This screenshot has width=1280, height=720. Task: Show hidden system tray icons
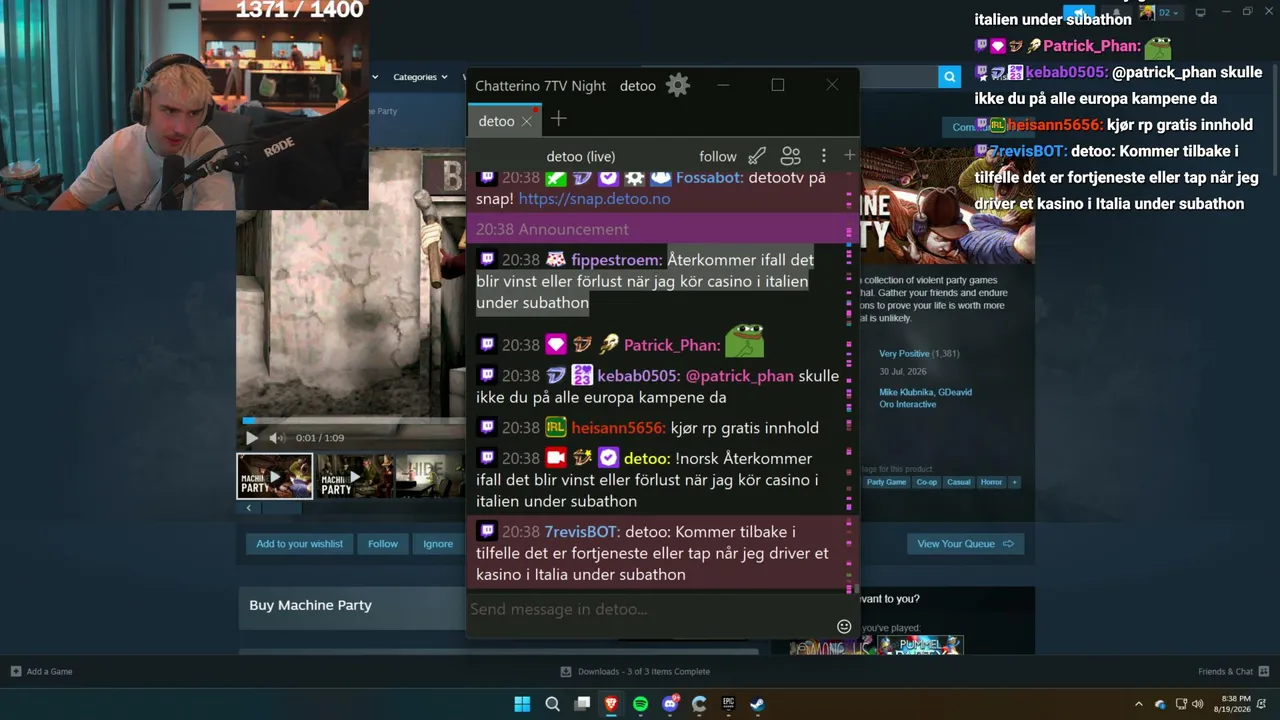1138,704
